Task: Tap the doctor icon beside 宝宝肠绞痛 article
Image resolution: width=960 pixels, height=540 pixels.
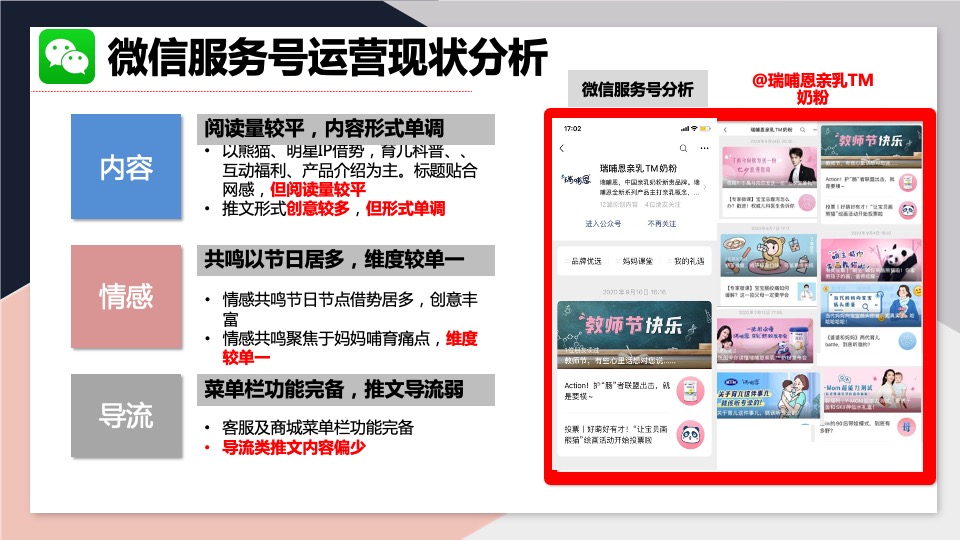Action: coord(806,291)
